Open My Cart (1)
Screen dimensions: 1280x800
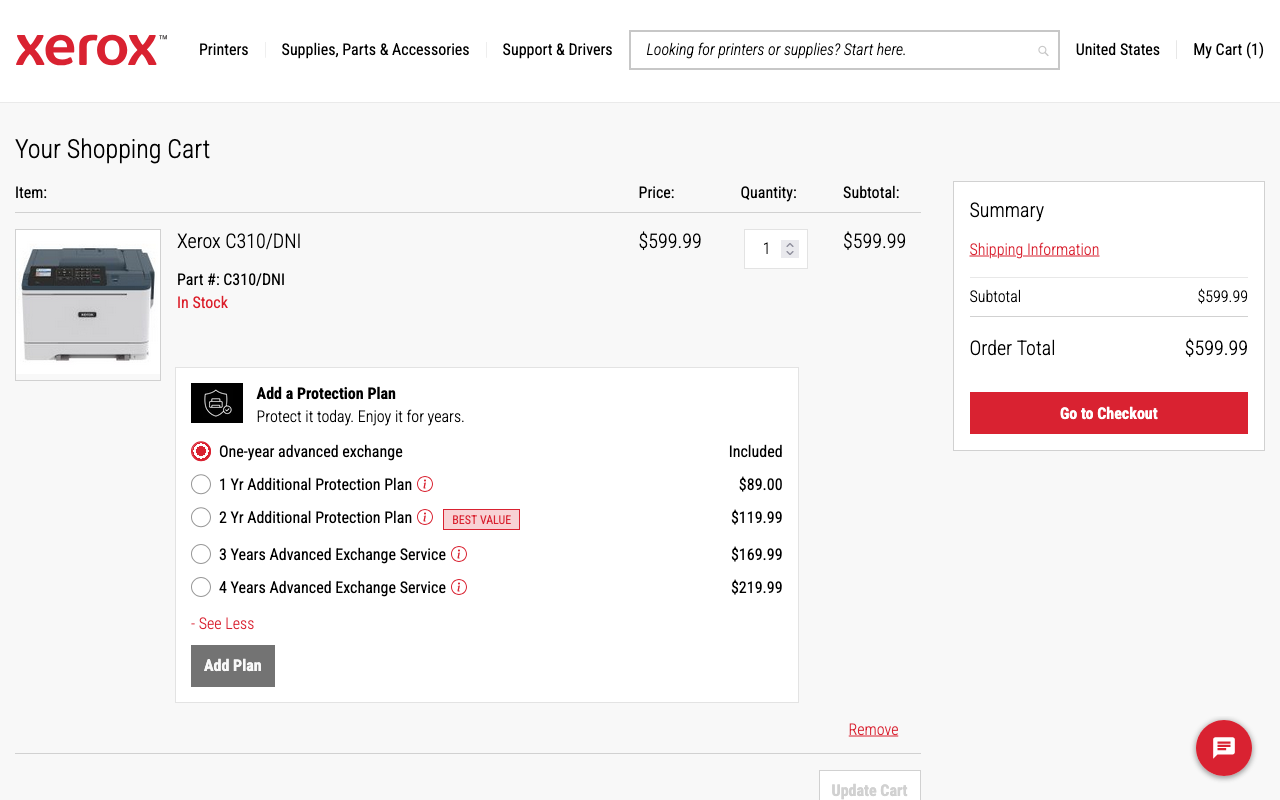pos(1228,50)
